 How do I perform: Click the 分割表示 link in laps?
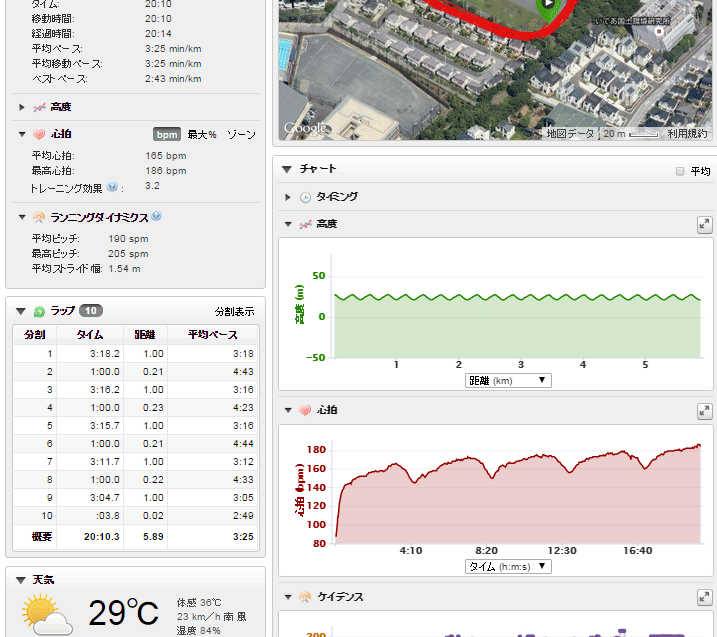(x=236, y=311)
